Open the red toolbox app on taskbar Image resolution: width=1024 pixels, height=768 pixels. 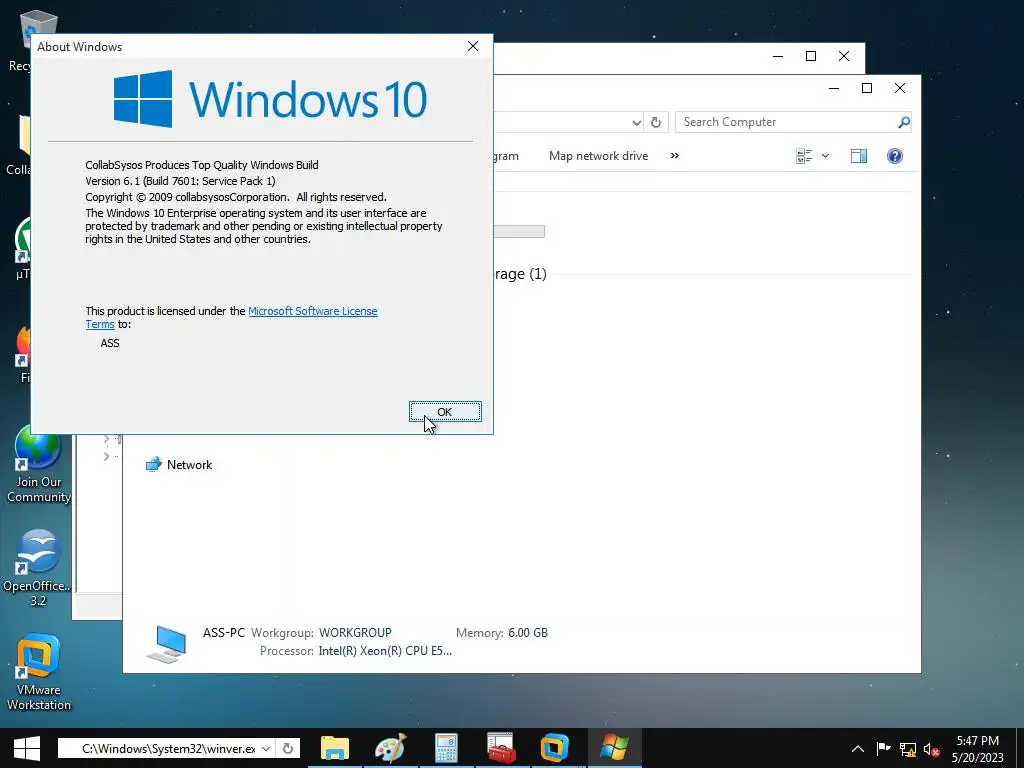(502, 748)
